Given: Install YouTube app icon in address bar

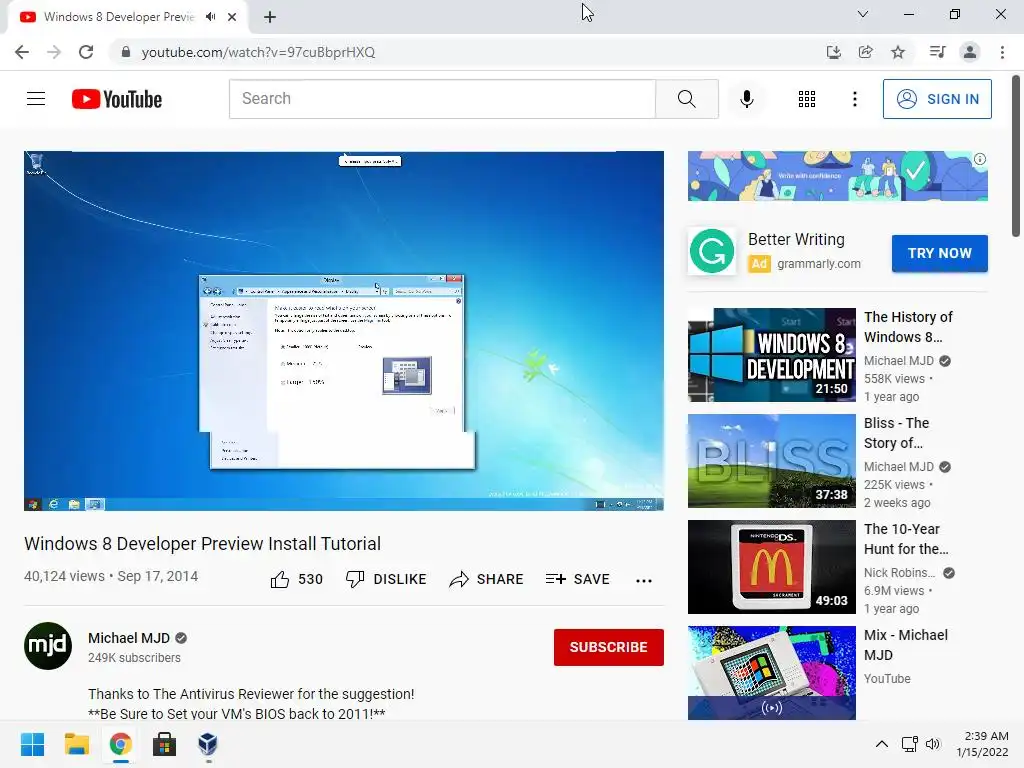Looking at the screenshot, I should pos(833,52).
